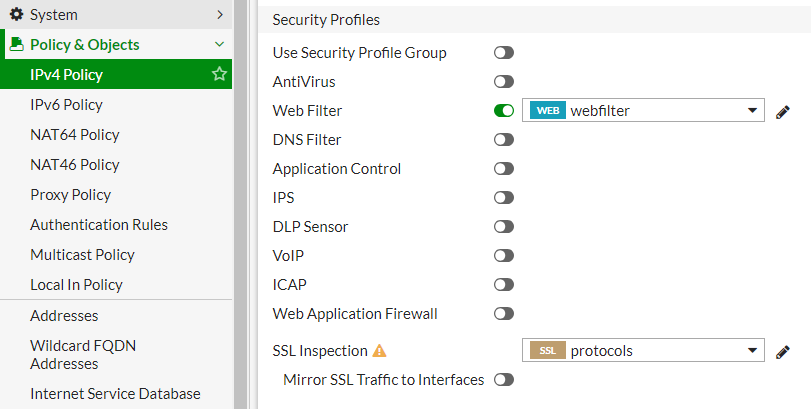Turn on the IPS toggle

click(503, 198)
